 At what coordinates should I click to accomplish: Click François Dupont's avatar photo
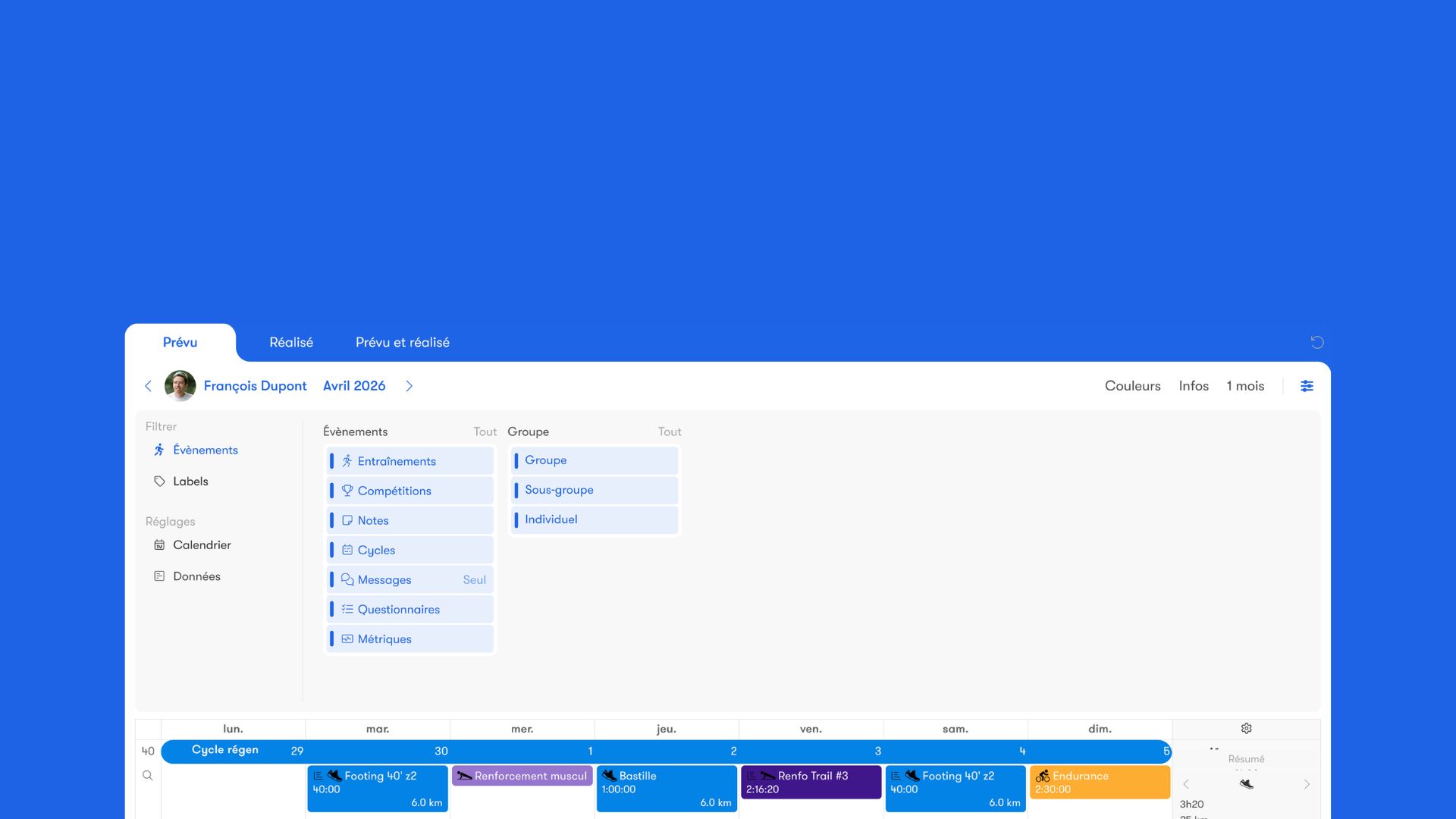180,386
